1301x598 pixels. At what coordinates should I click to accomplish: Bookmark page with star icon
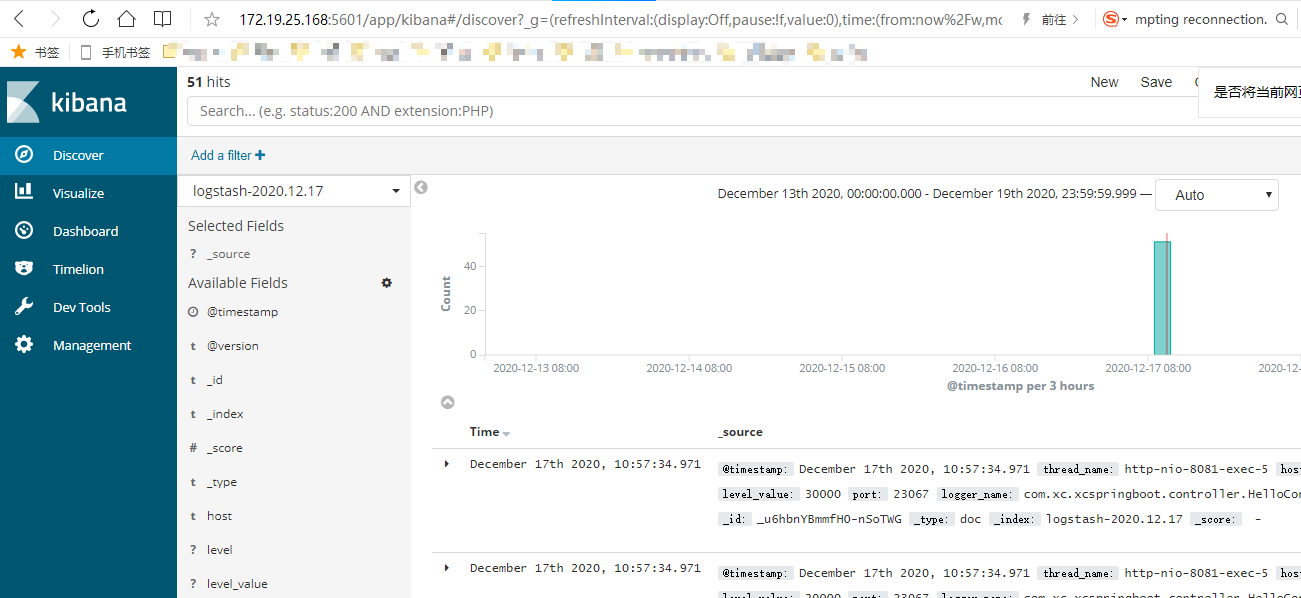click(211, 19)
